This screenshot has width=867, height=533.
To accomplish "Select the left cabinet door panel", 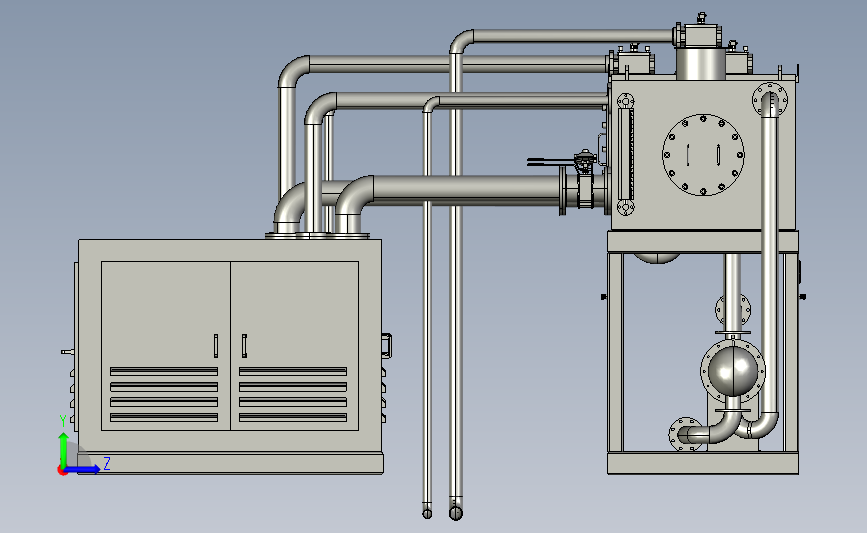I will (166, 346).
